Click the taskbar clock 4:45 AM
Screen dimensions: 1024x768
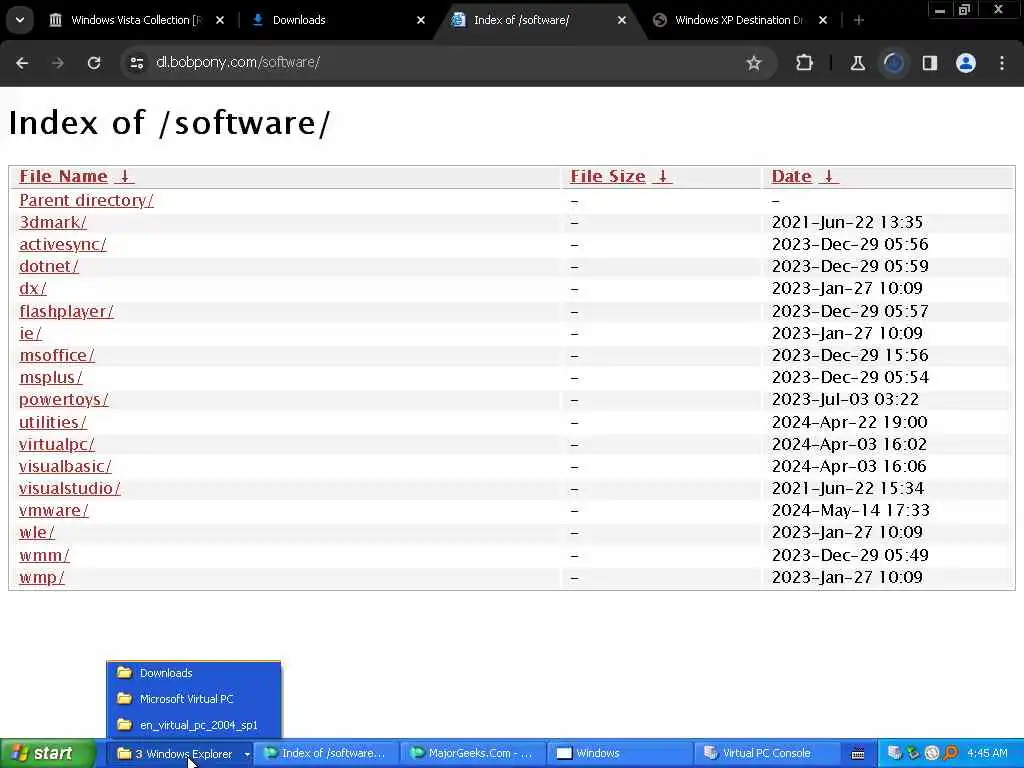click(987, 754)
